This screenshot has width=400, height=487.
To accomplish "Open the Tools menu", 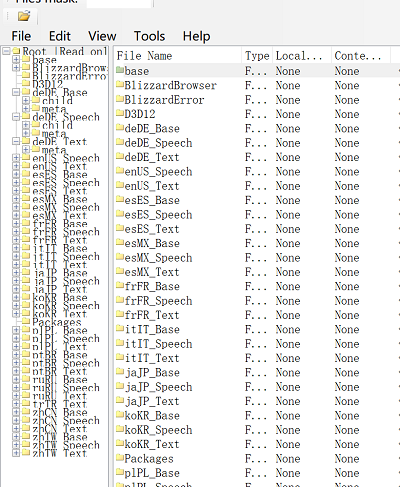I will click(149, 36).
